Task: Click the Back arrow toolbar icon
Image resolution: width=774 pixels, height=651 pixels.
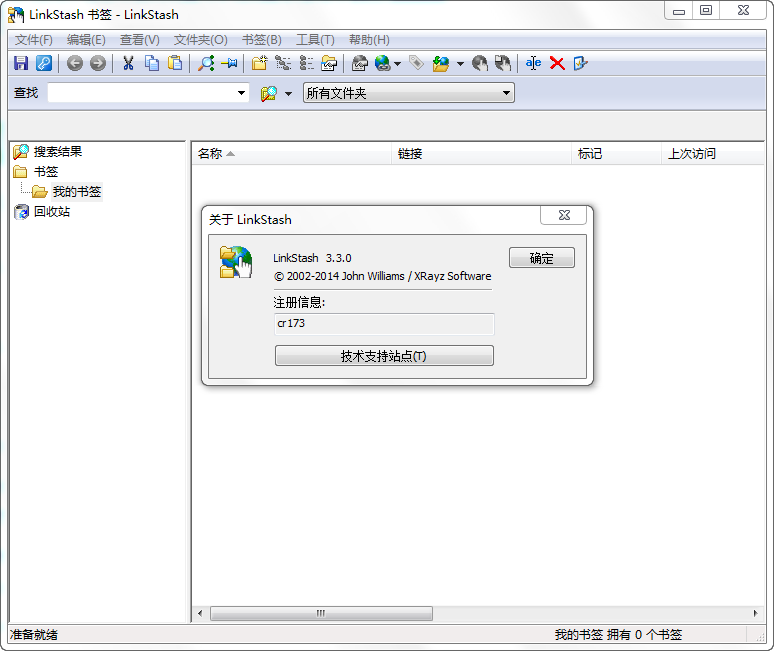Action: 75,63
